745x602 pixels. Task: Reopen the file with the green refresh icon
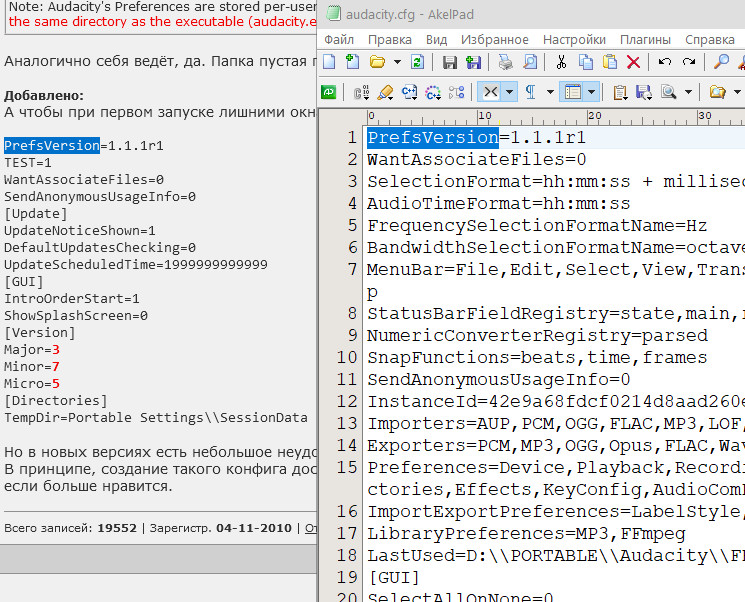tap(418, 62)
